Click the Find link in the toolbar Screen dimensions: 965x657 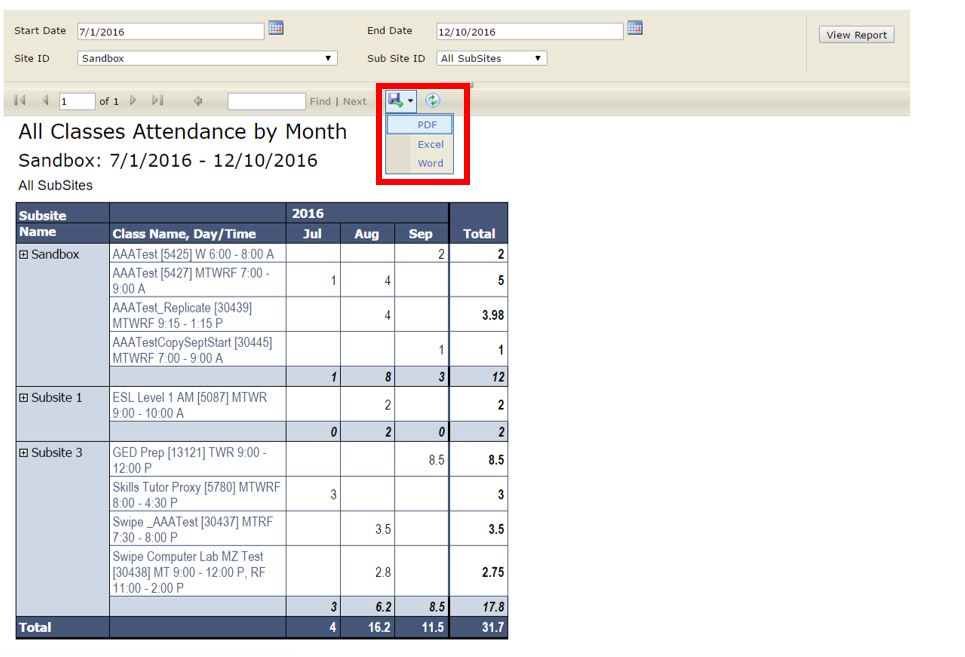(320, 102)
